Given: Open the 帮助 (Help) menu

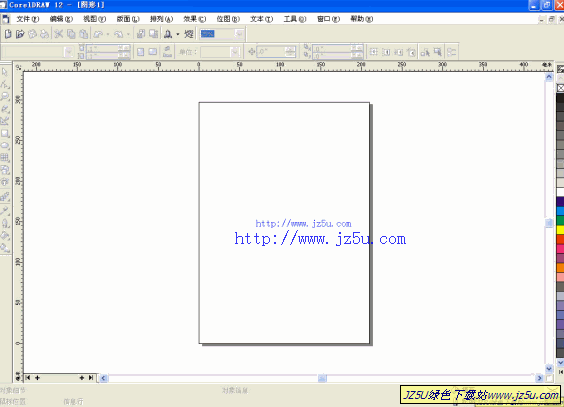Looking at the screenshot, I should pos(361,19).
